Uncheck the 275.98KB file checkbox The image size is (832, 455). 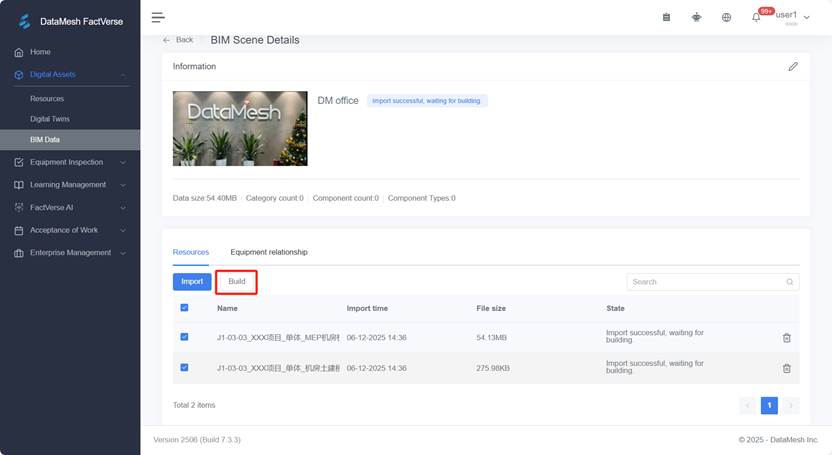coord(184,368)
